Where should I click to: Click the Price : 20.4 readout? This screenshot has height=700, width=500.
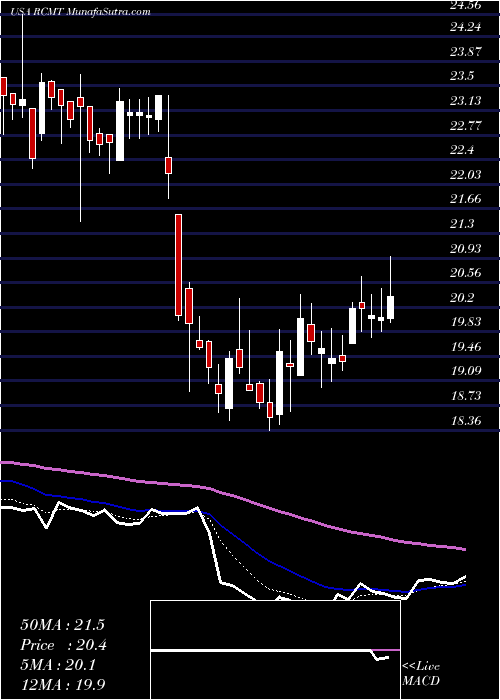click(63, 645)
